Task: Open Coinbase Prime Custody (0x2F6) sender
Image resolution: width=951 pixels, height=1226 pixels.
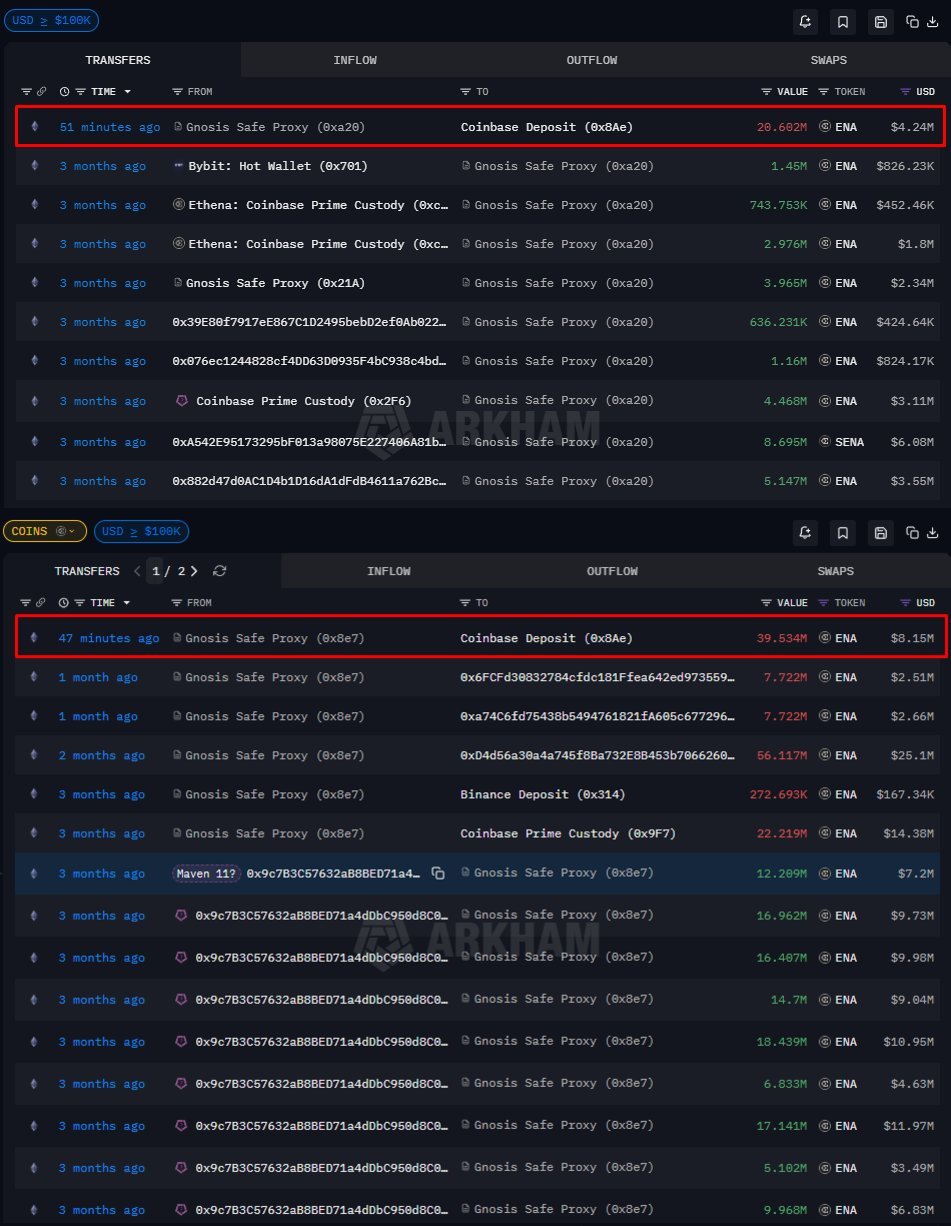Action: pyautogui.click(x=304, y=401)
